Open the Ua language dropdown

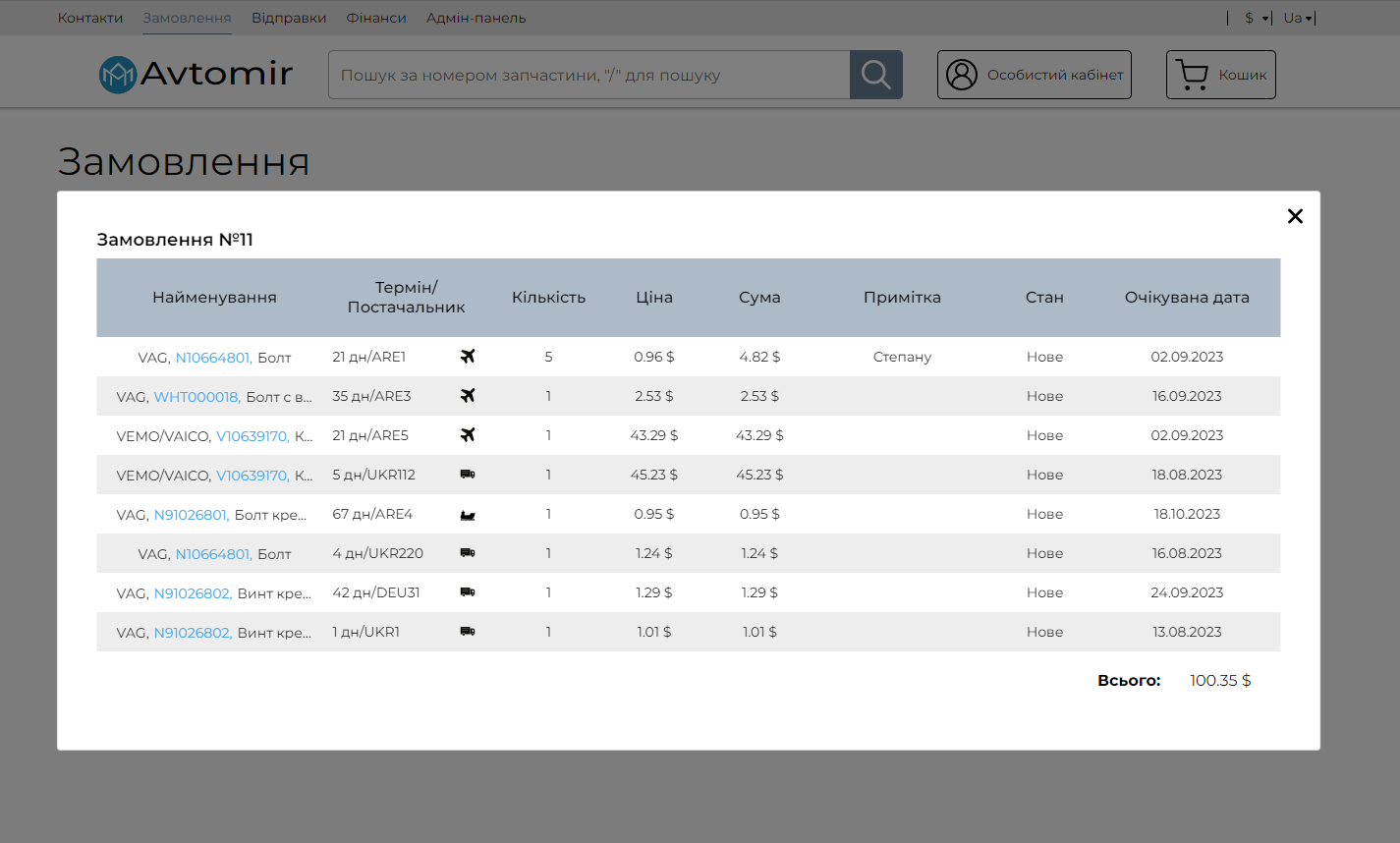click(1298, 18)
